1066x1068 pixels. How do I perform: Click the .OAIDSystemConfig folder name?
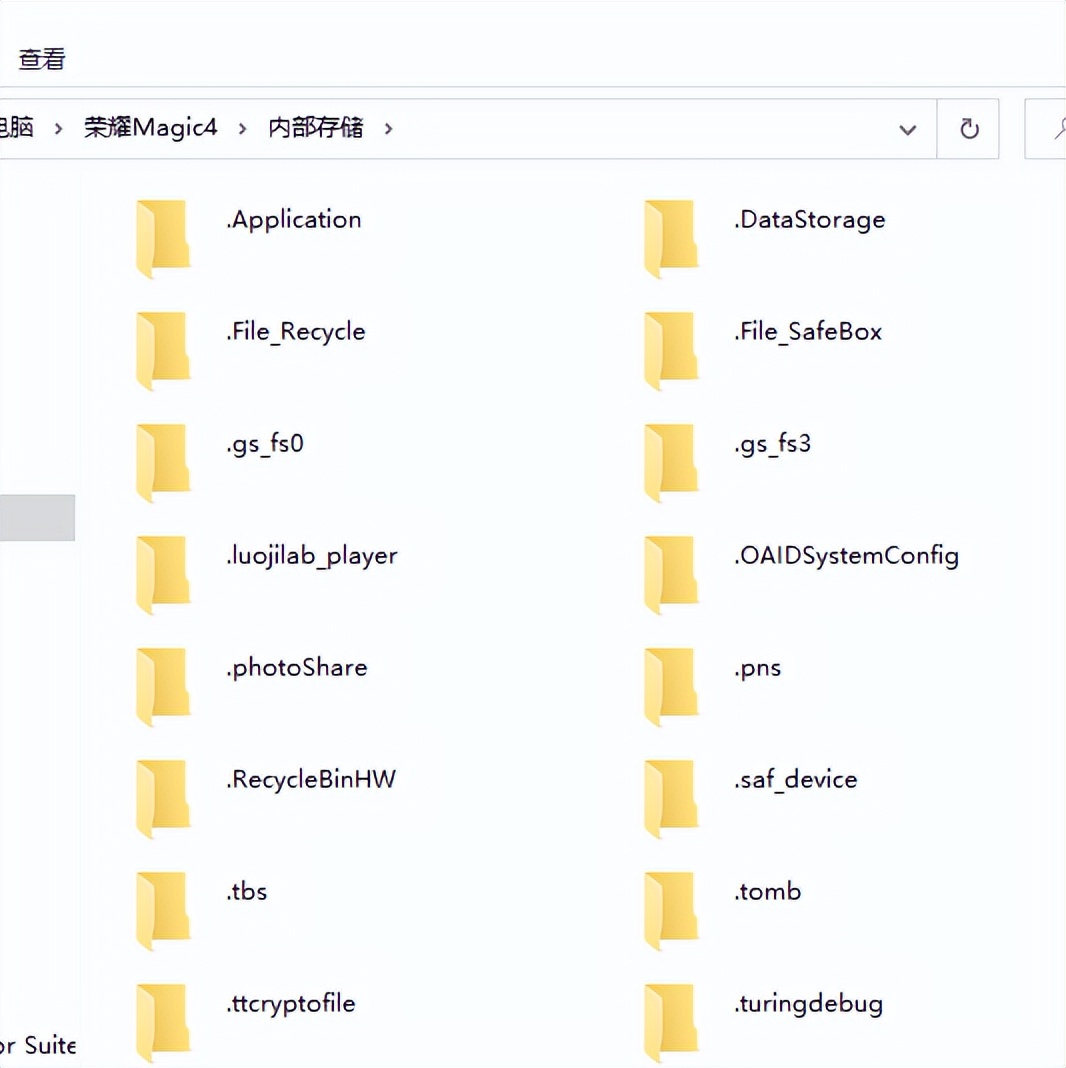pyautogui.click(x=846, y=556)
